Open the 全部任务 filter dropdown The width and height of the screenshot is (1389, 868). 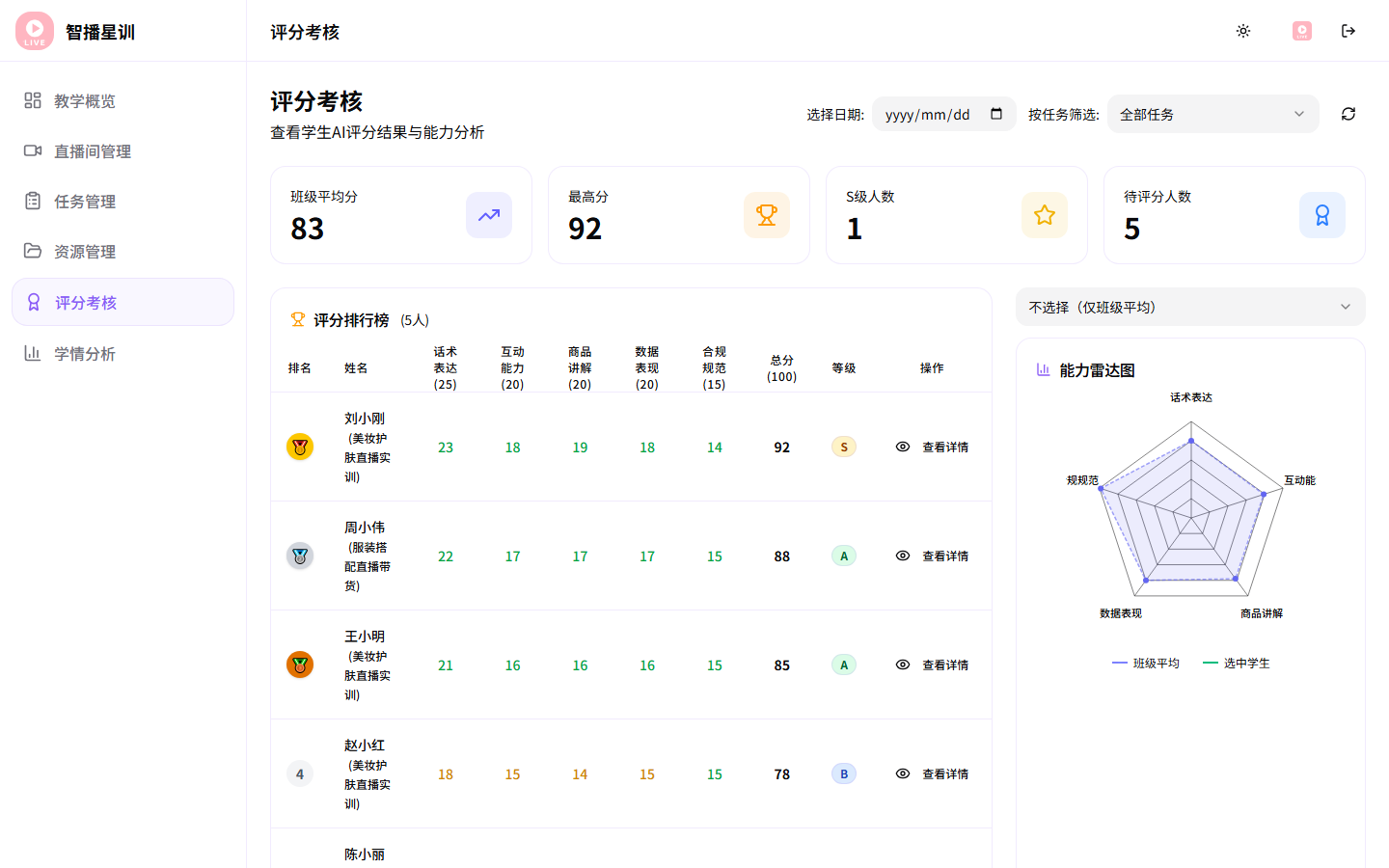(1212, 114)
